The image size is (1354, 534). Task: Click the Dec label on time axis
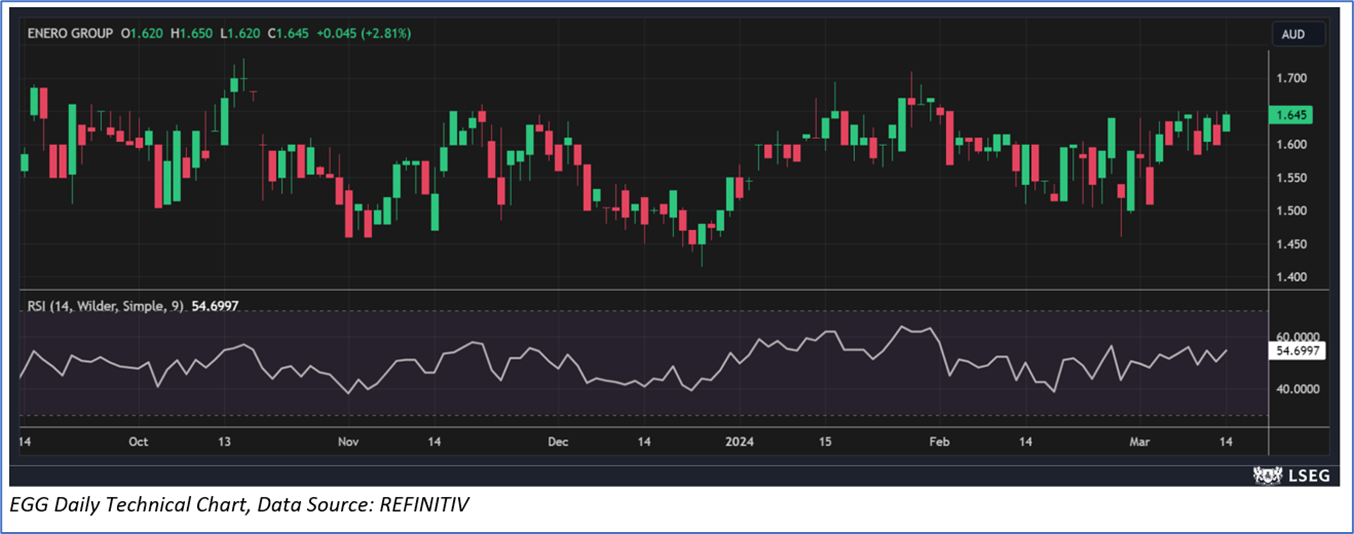558,441
